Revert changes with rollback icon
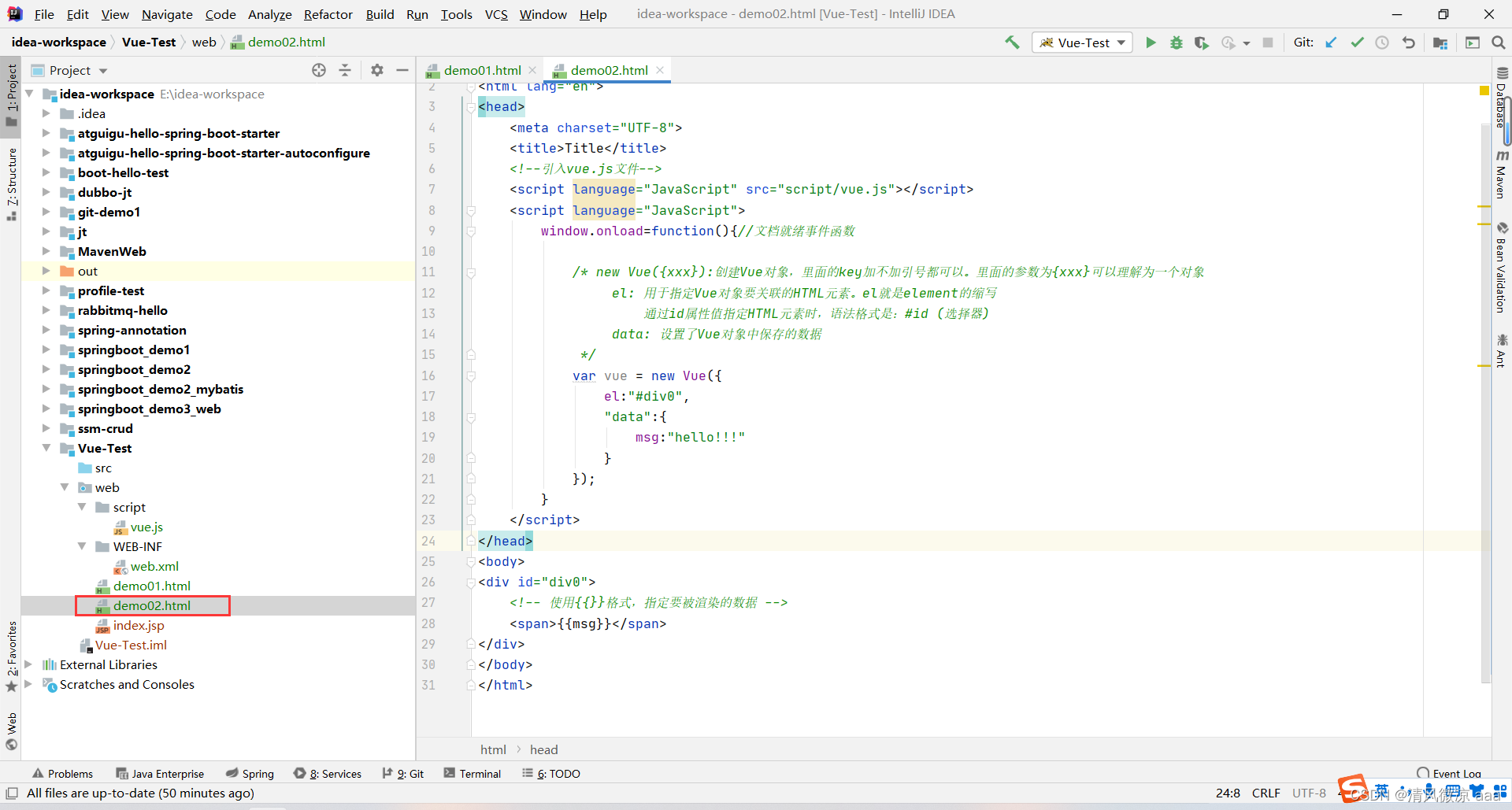This screenshot has width=1512, height=810. pos(1409,43)
